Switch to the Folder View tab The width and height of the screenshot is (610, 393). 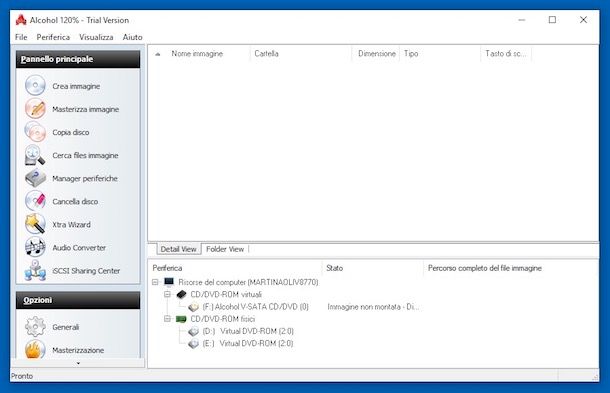tap(225, 249)
